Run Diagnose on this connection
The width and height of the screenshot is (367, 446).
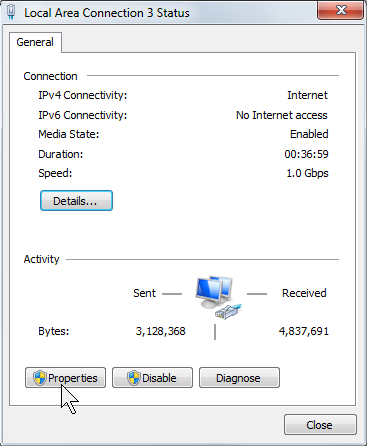pos(239,378)
